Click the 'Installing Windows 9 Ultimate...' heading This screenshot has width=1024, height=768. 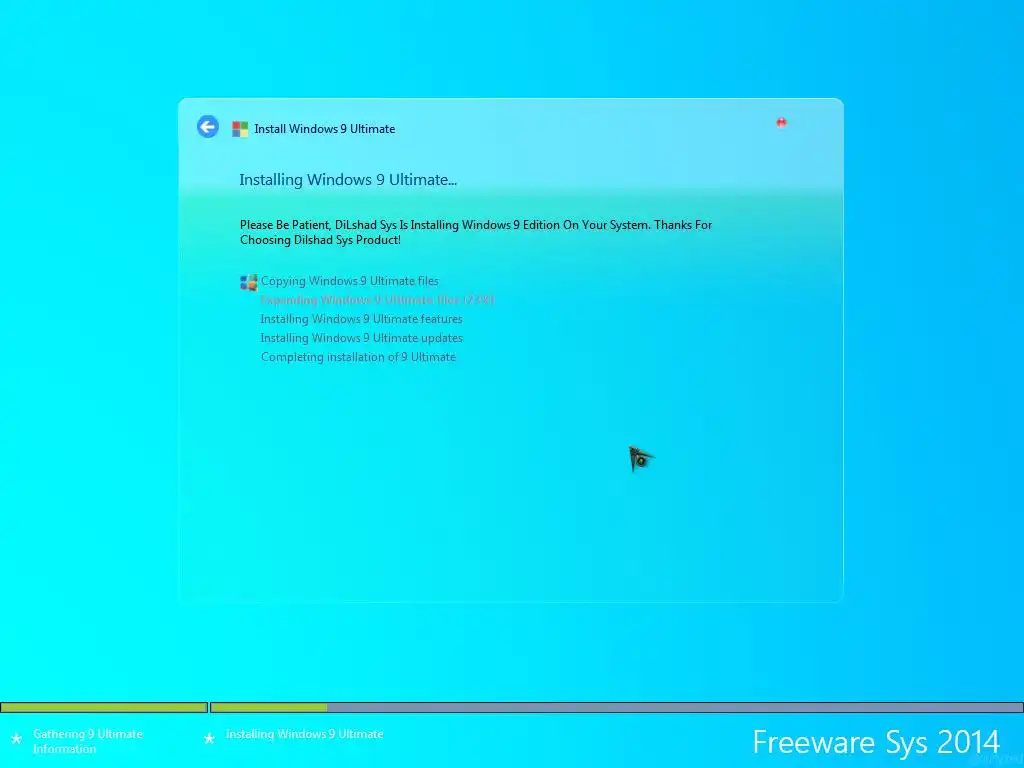(x=348, y=180)
